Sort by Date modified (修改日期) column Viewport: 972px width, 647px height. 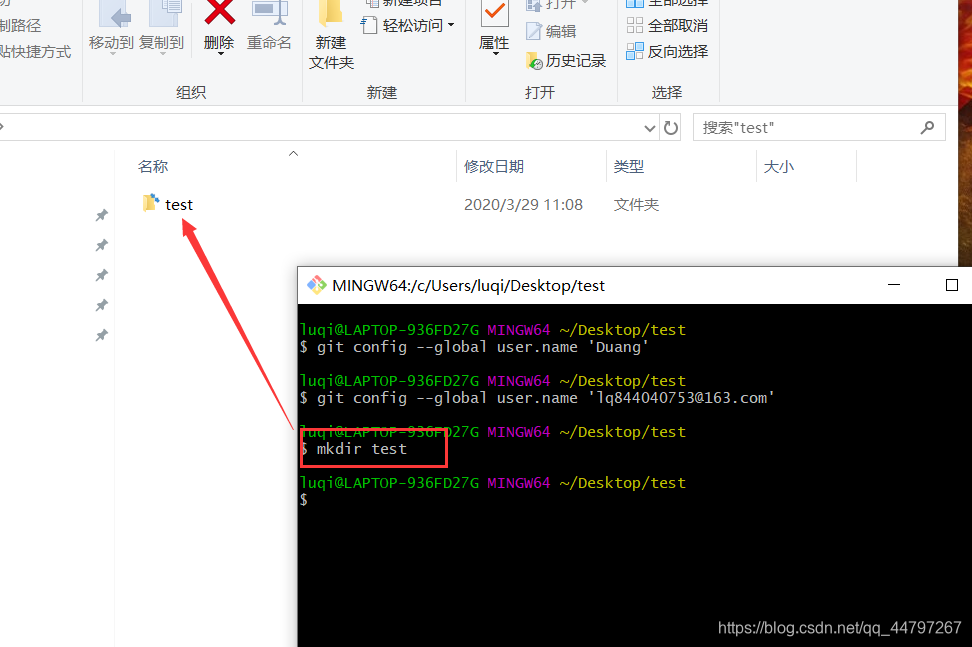click(493, 167)
